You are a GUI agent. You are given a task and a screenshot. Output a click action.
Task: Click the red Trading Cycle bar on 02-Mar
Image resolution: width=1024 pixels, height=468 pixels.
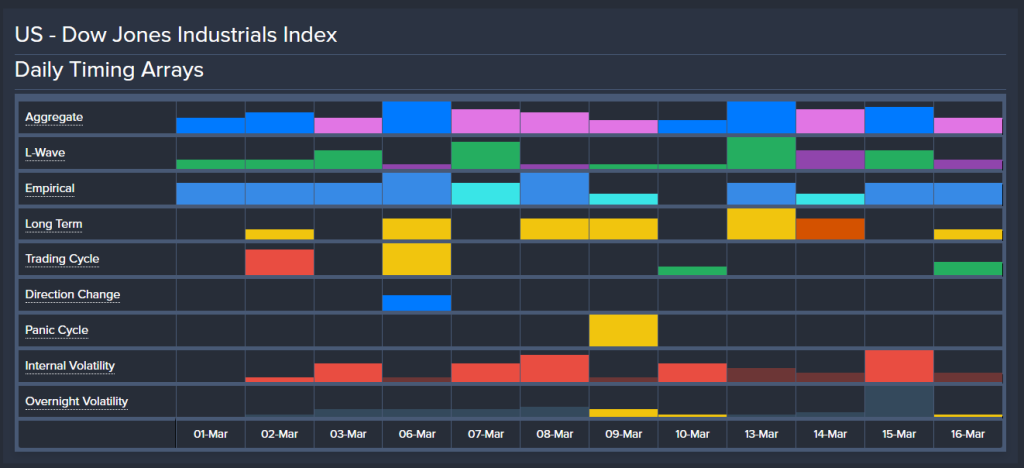tap(279, 262)
